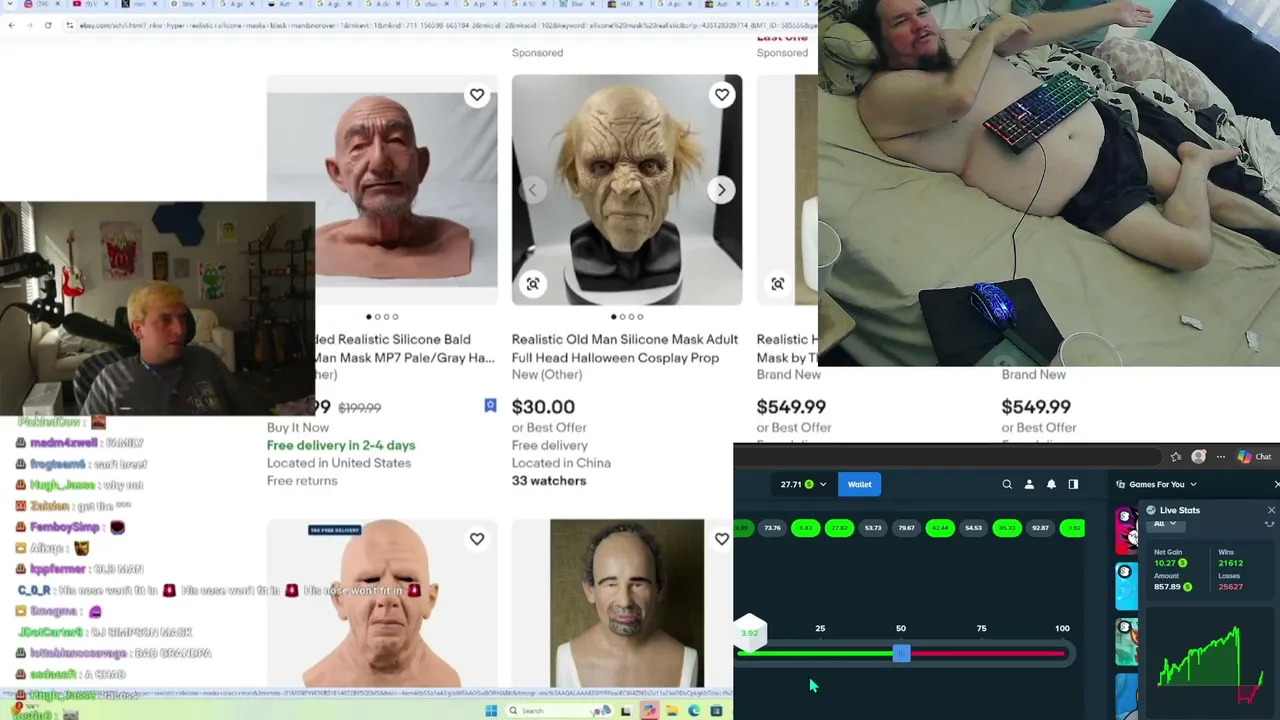The image size is (1280, 720).
Task: Favorite the Realistic Old Man Silicone Mask listing
Action: pyautogui.click(x=722, y=95)
